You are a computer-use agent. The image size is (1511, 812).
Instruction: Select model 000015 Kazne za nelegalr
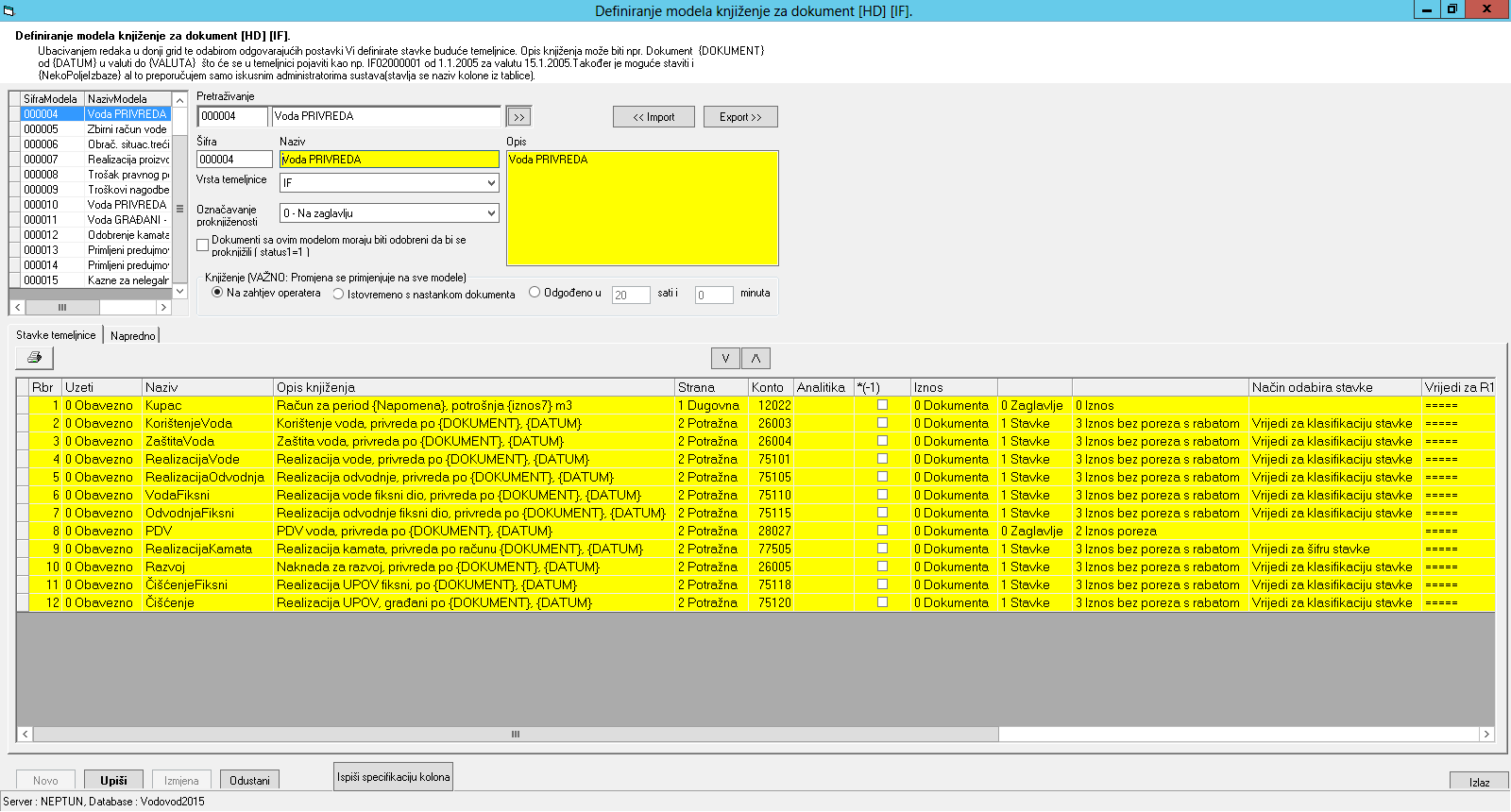95,280
